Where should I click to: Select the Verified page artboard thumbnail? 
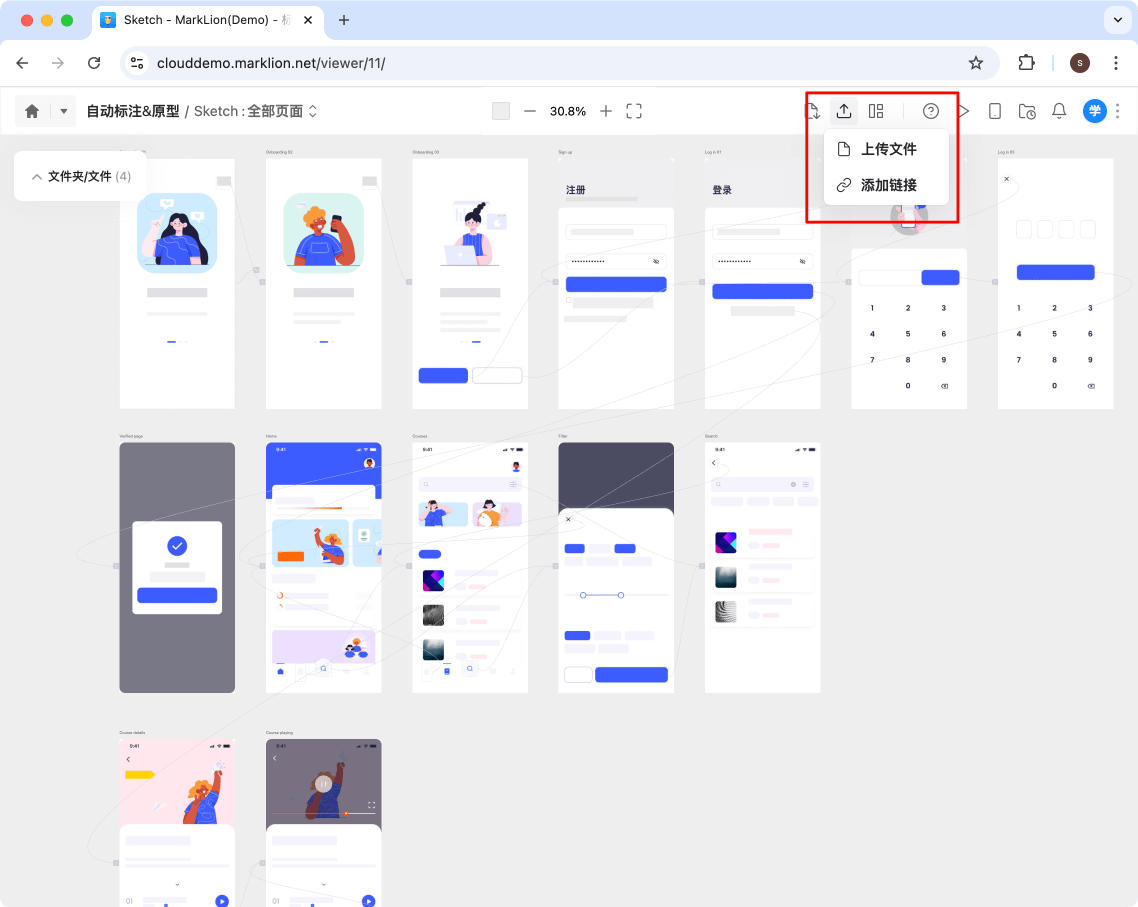click(177, 567)
